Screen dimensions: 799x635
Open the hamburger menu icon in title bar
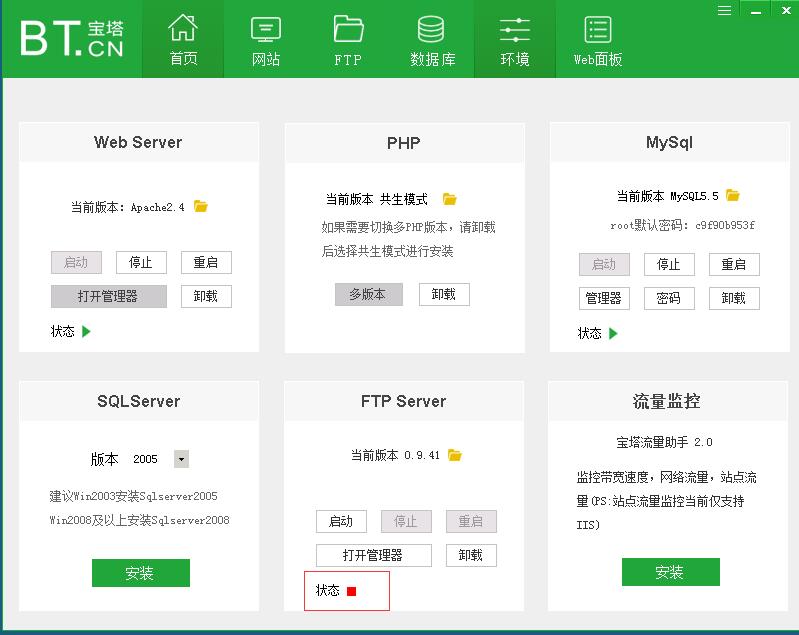pos(724,10)
